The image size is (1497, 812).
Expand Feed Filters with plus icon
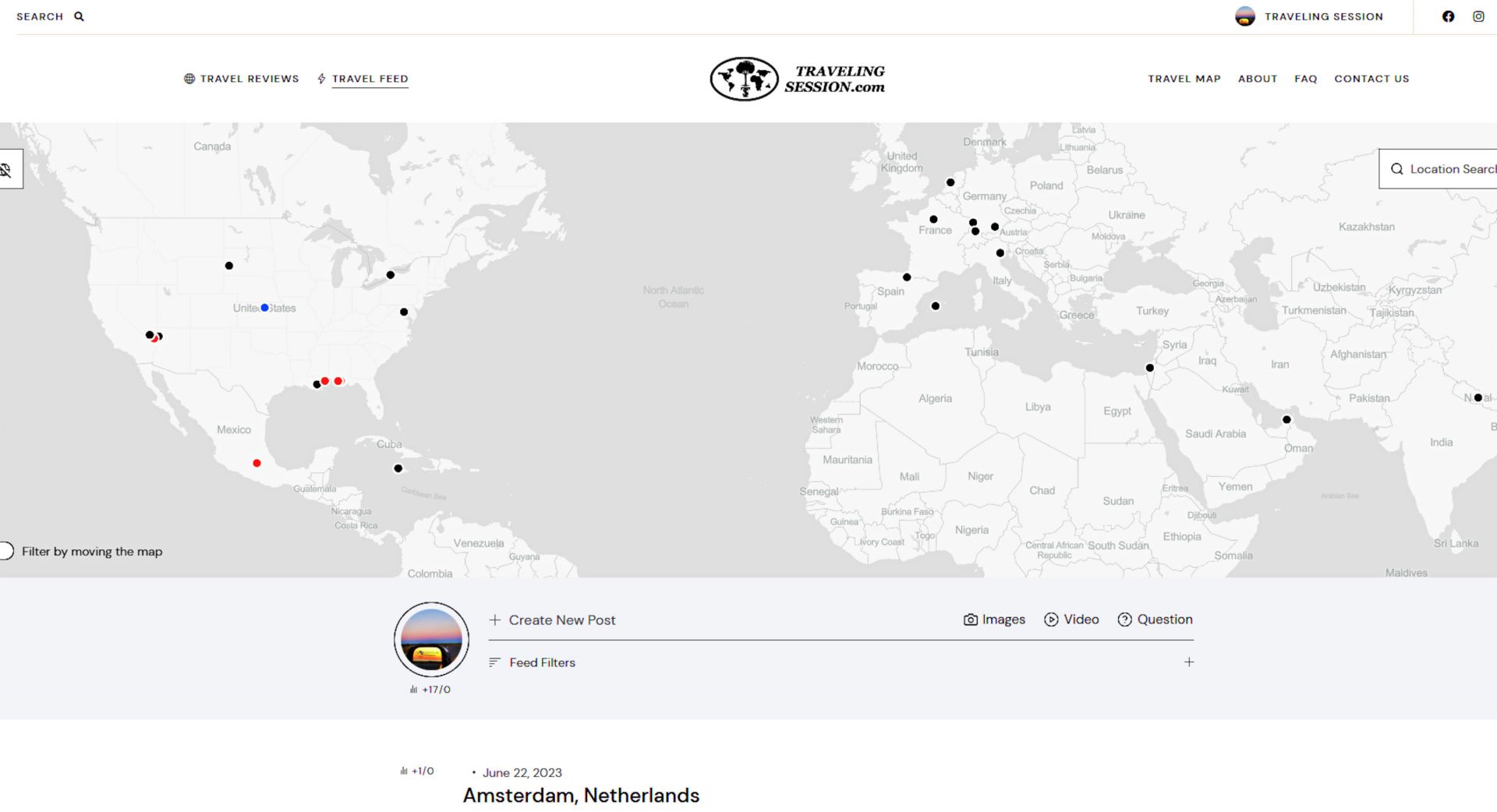[x=1188, y=662]
